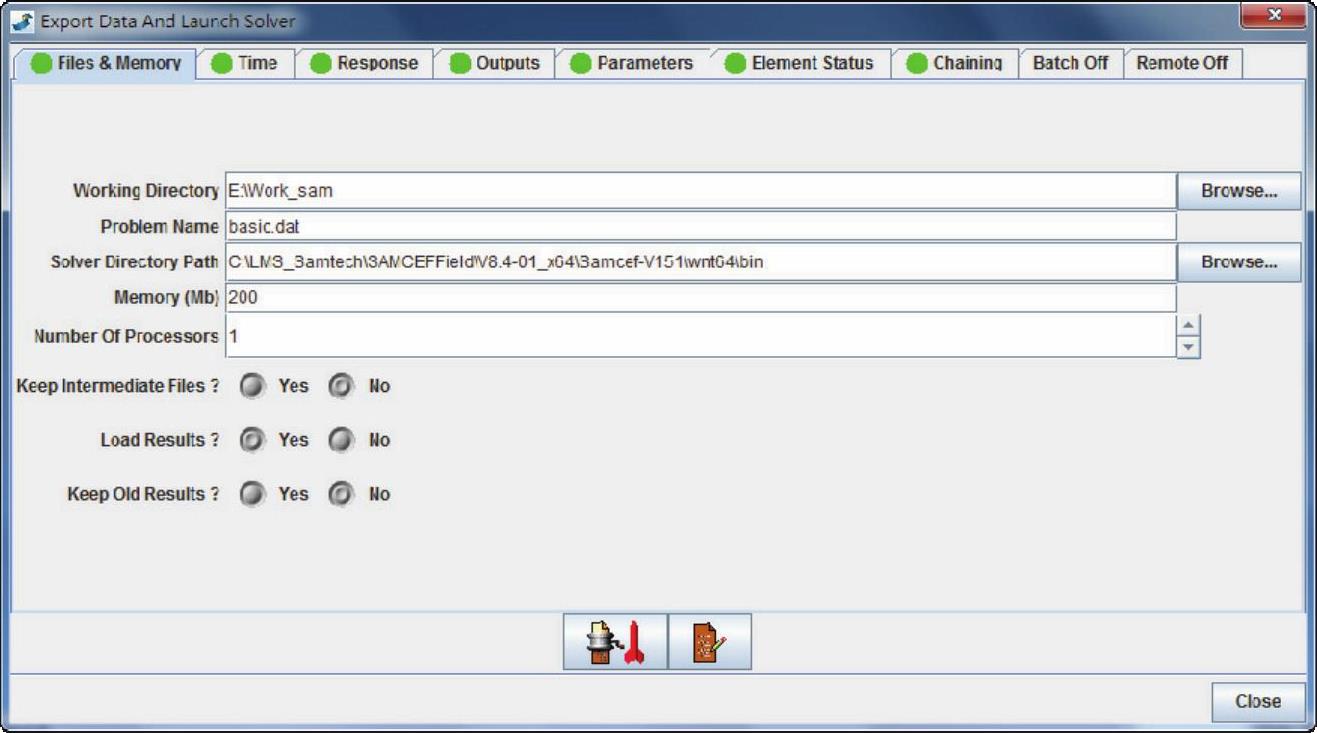Open the Response tab
This screenshot has height=733, width=1317.
[x=364, y=63]
